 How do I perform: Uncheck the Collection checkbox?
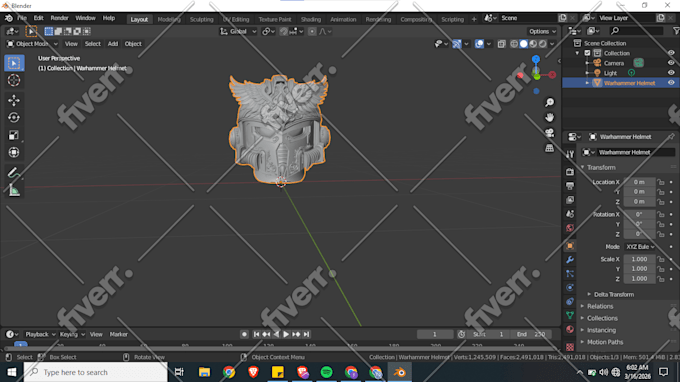point(587,53)
